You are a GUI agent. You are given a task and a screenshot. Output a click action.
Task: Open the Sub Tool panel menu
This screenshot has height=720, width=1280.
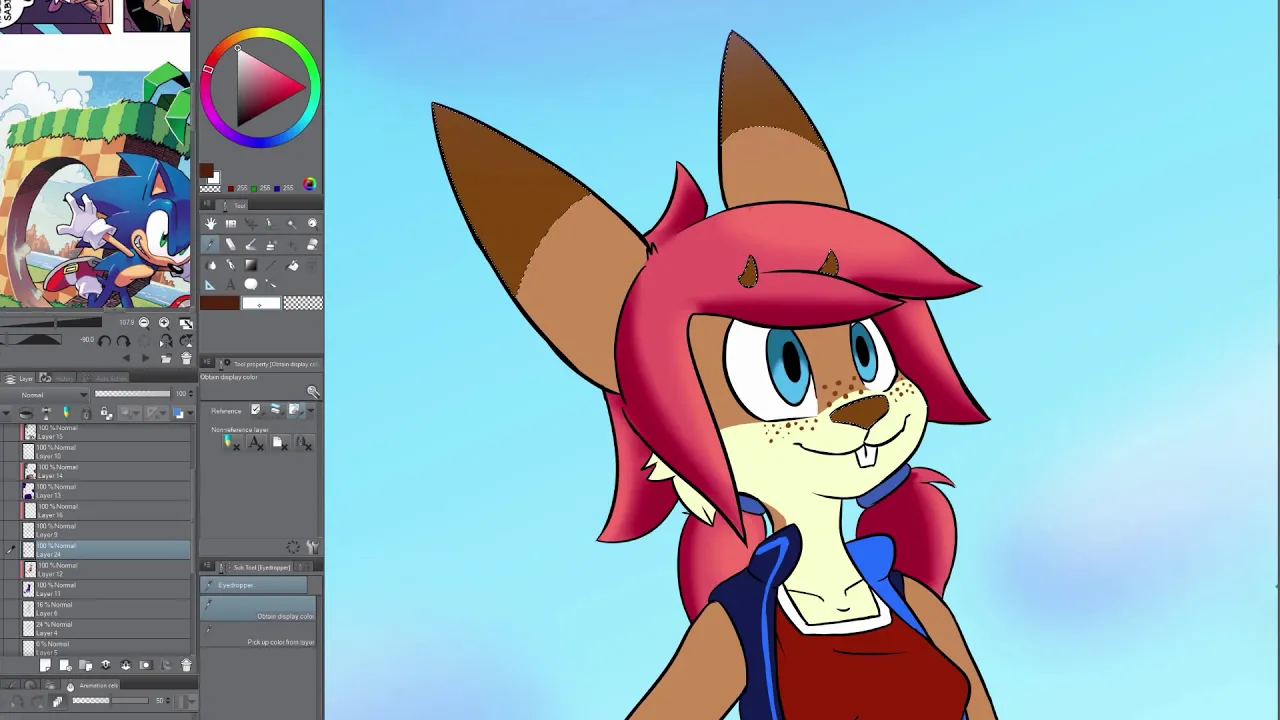207,565
